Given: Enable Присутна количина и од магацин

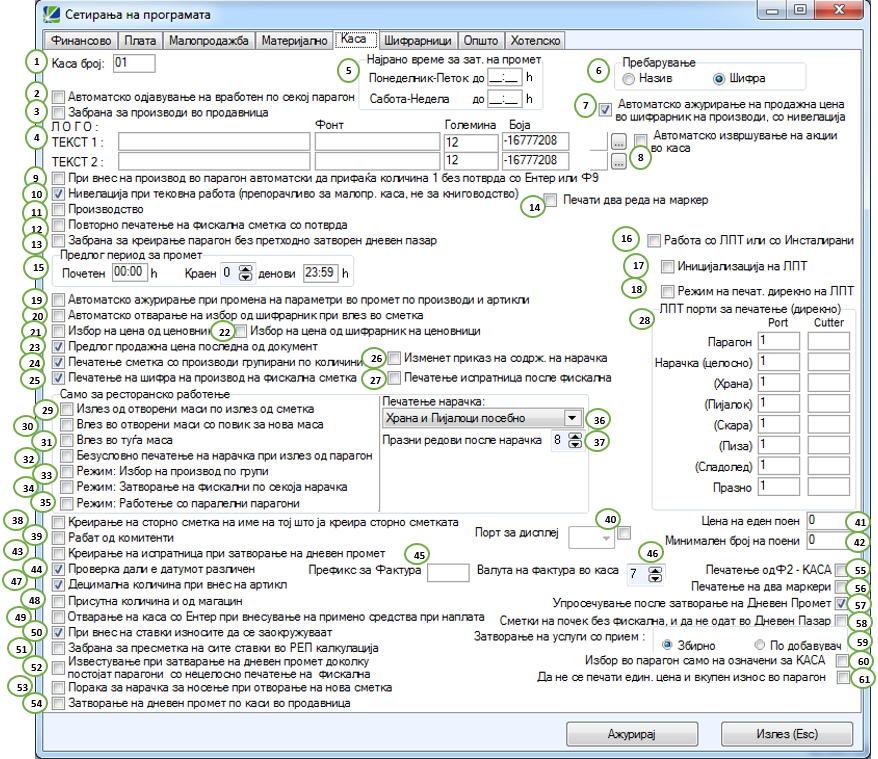Looking at the screenshot, I should (x=58, y=602).
